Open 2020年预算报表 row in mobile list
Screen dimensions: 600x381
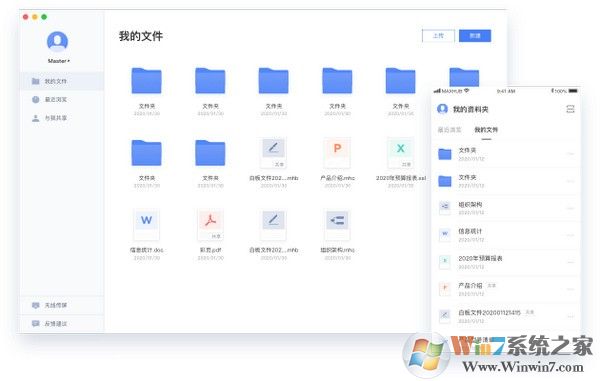pos(505,262)
